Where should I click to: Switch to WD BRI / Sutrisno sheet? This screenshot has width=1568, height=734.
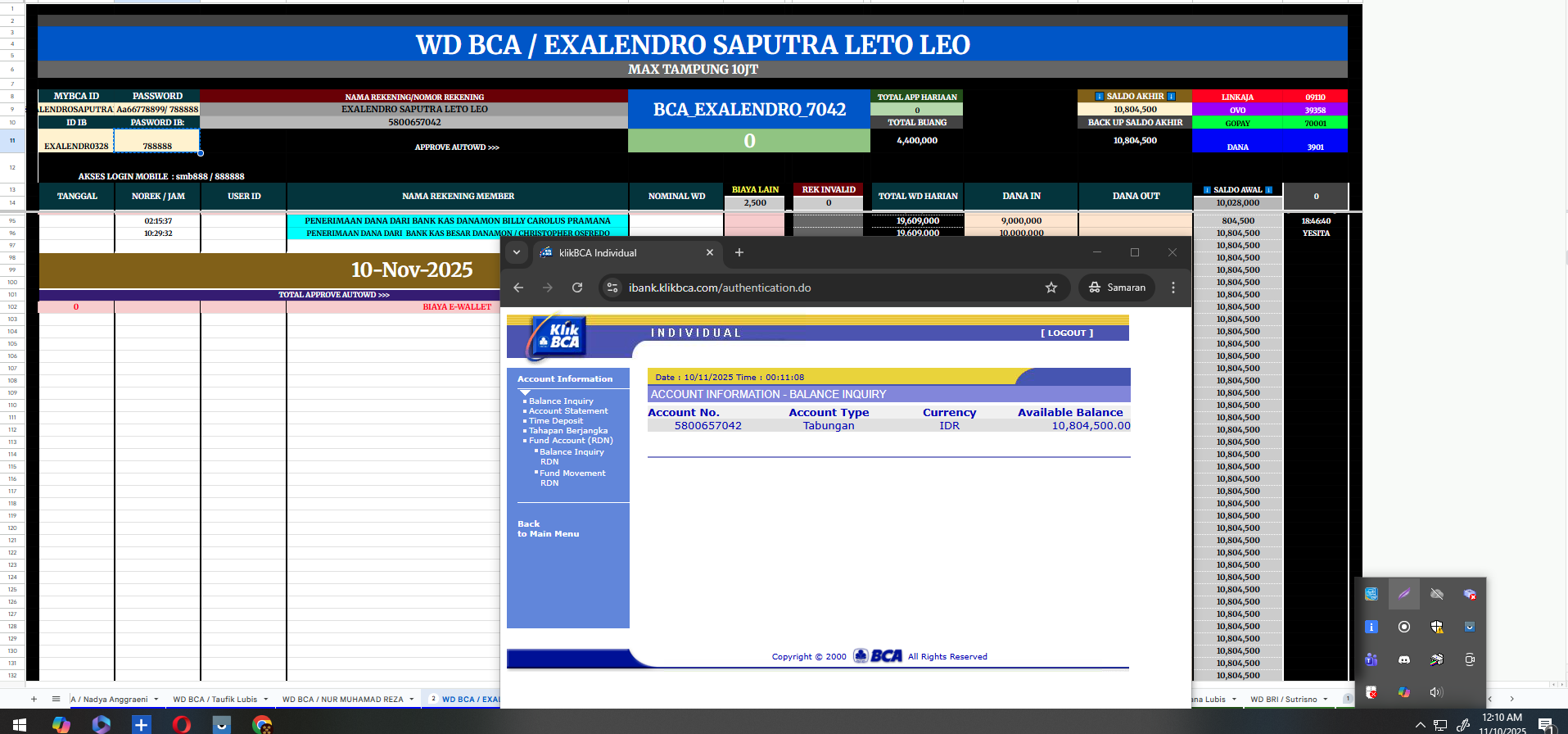[x=1283, y=700]
